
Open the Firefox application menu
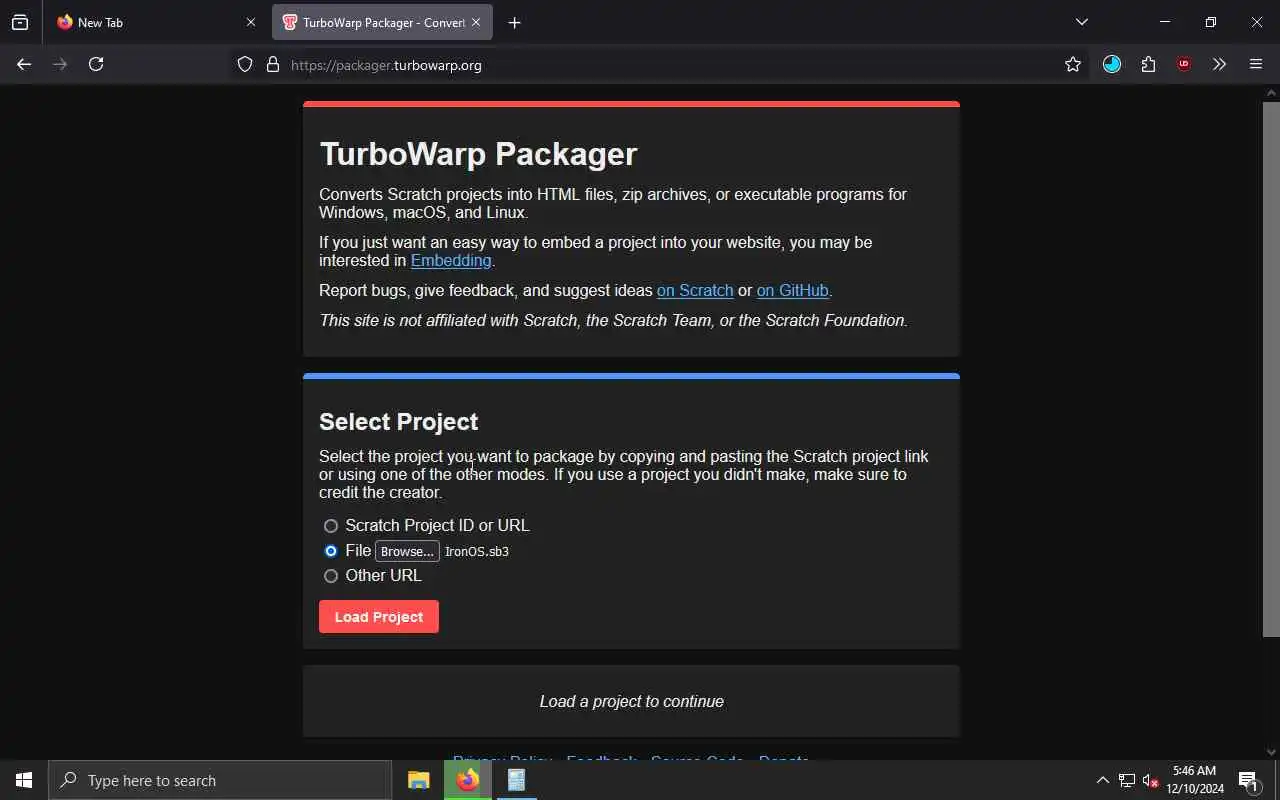1256,64
